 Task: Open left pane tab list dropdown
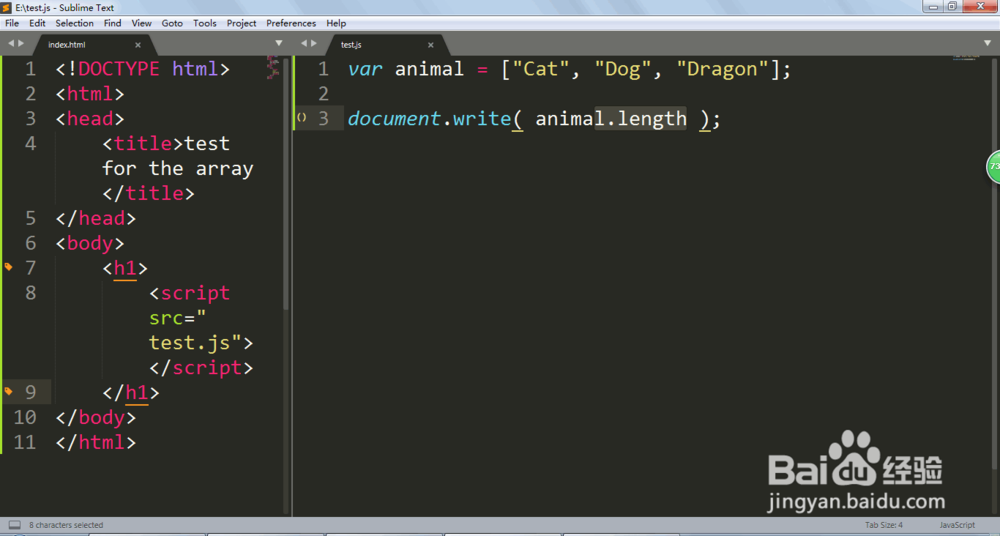[x=279, y=43]
